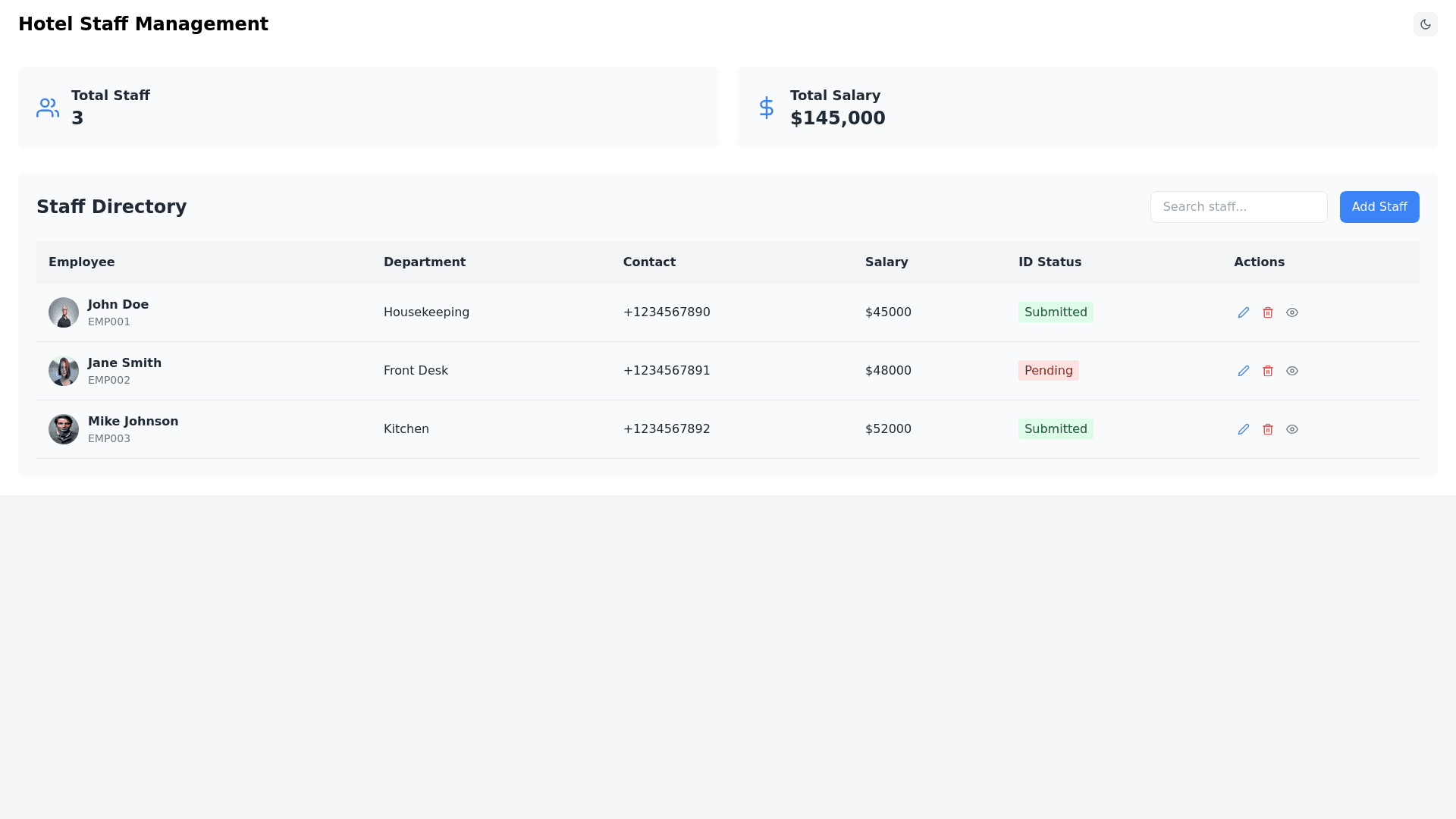Toggle dark mode with moon icon

(x=1426, y=24)
